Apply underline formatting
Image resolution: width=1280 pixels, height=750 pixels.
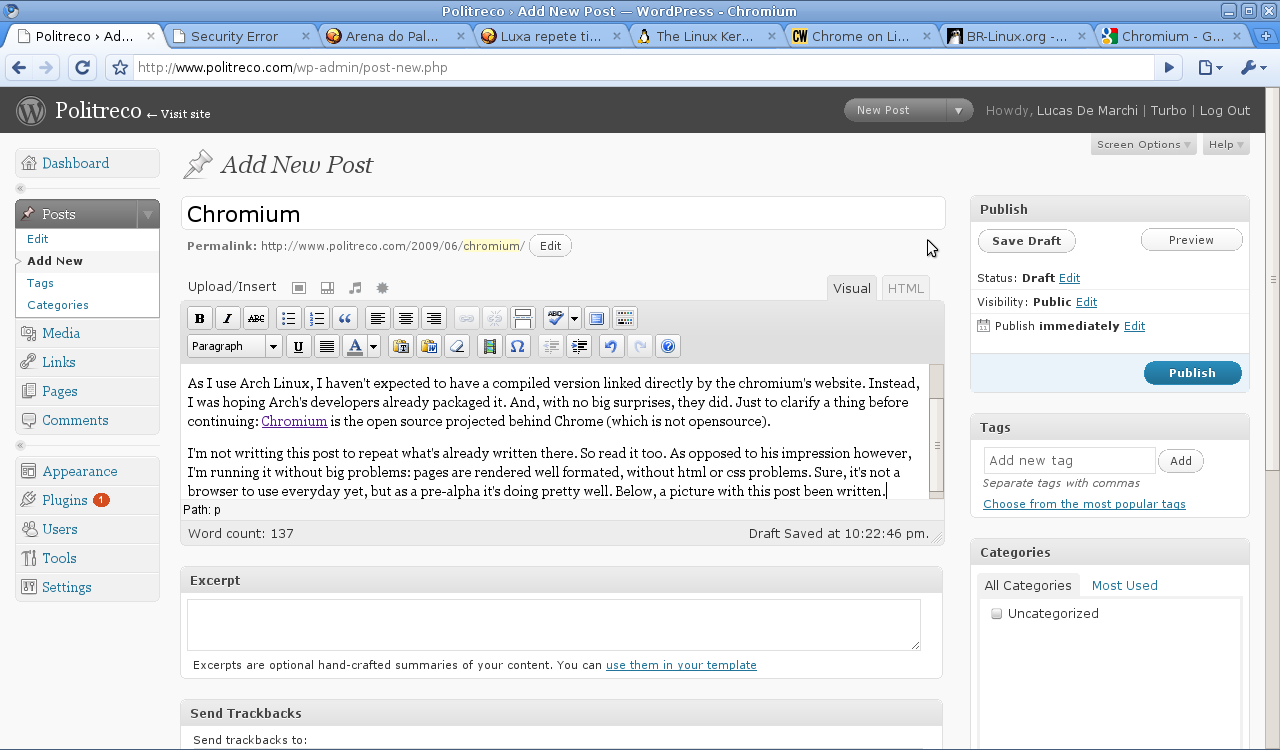click(x=298, y=346)
